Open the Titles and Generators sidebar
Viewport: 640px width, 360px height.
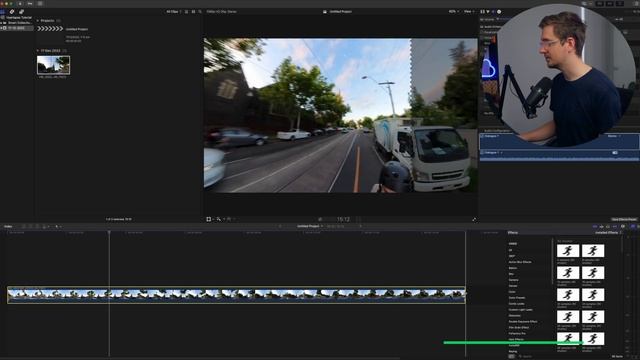click(21, 12)
